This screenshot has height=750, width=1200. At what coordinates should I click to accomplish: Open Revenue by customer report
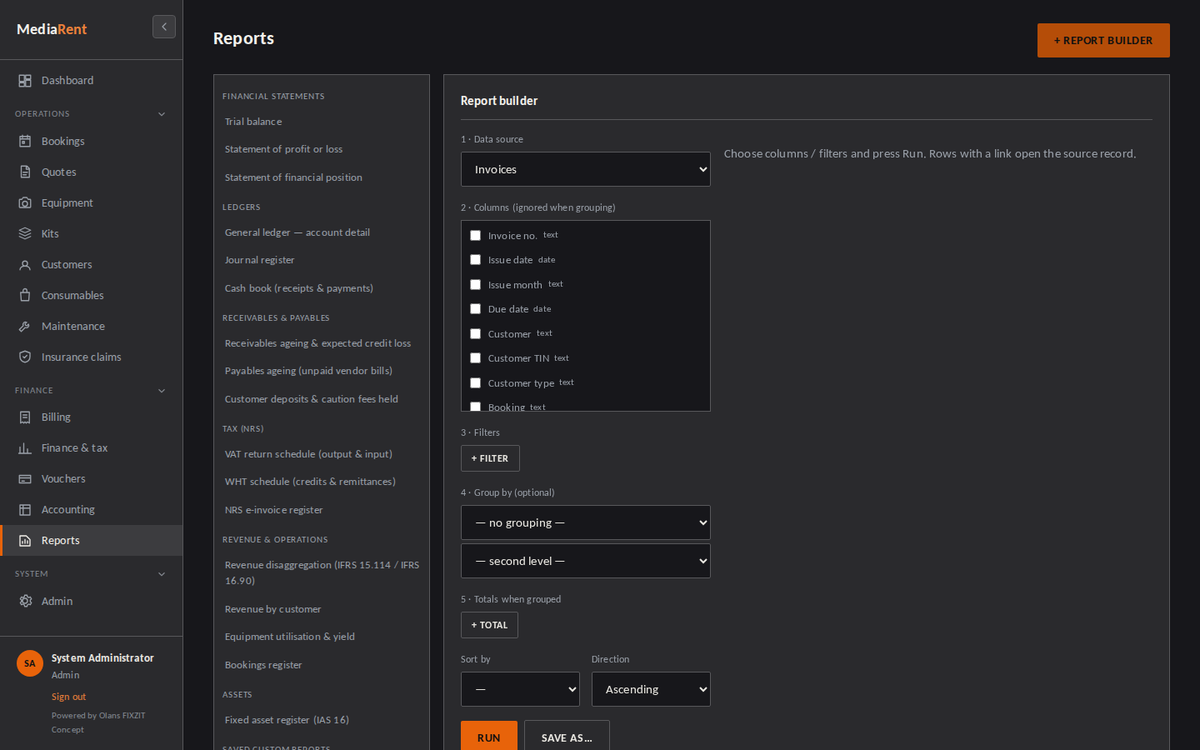coord(273,609)
